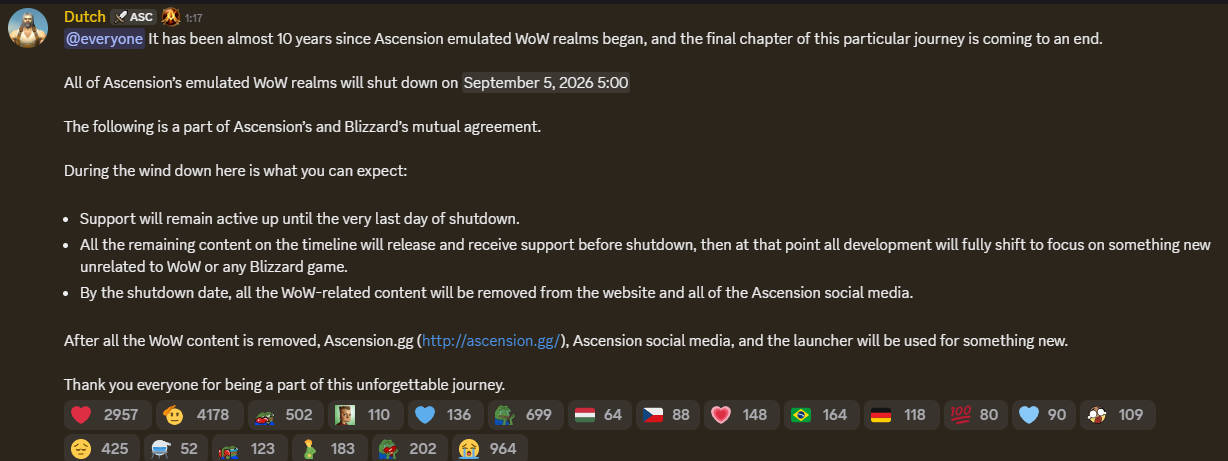Open the ascension.gg hyperlink

coord(491,341)
